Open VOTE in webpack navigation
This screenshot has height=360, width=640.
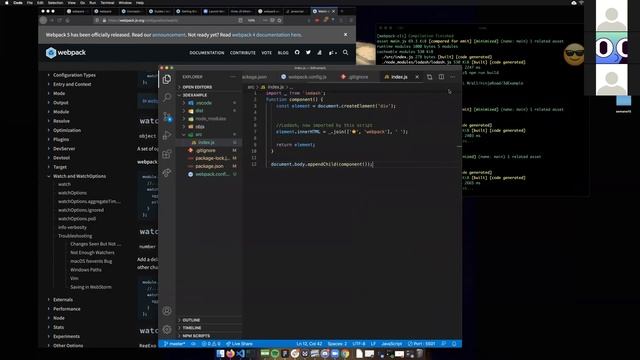[x=267, y=53]
